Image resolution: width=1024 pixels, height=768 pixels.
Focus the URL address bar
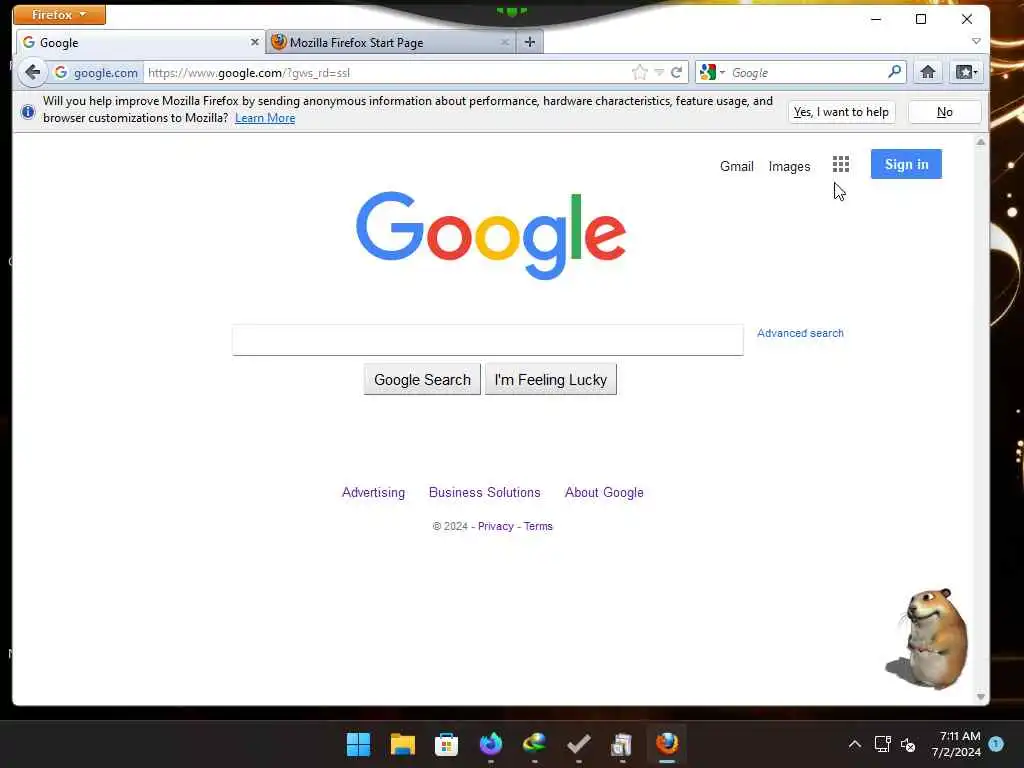pos(387,72)
